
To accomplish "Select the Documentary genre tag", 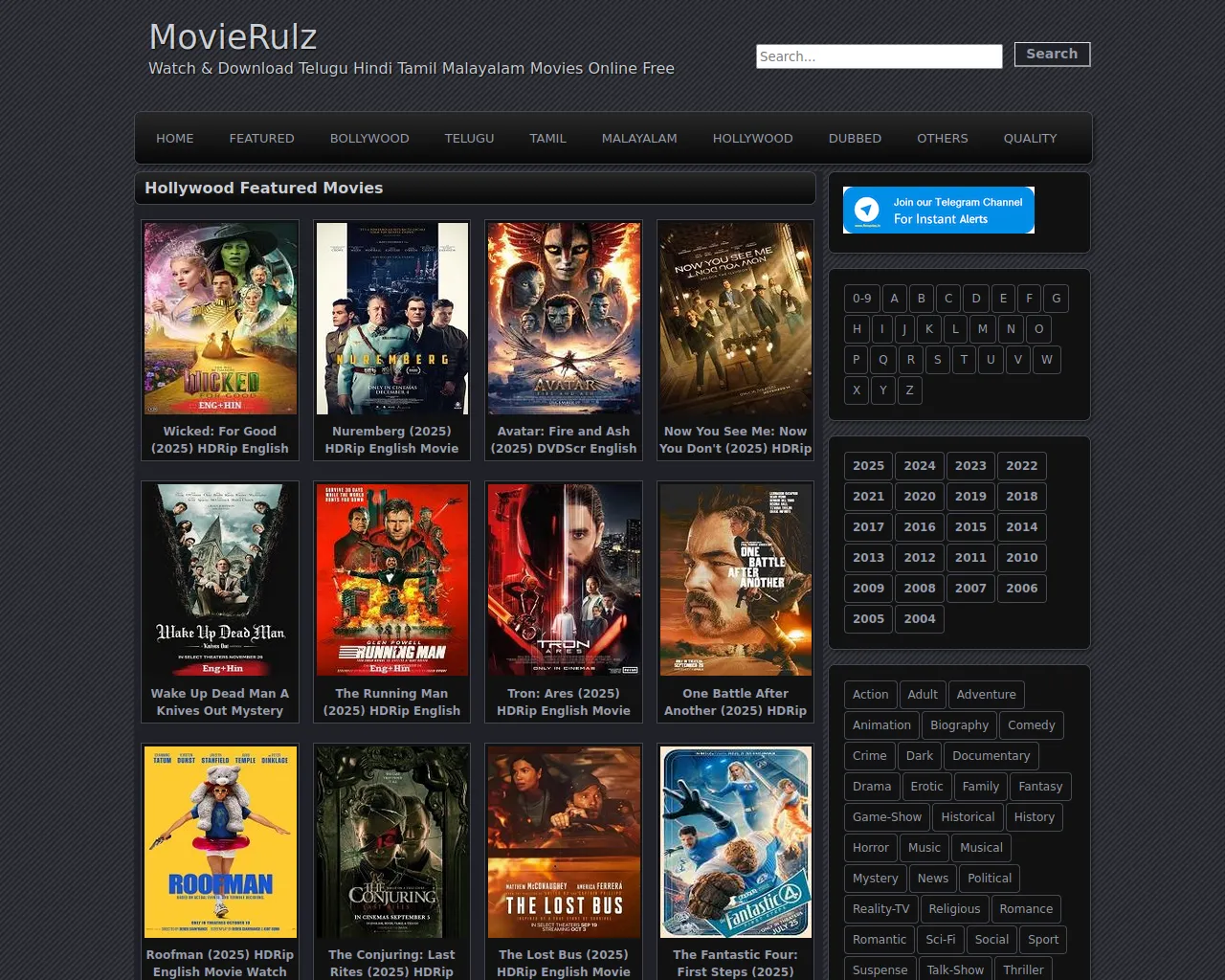I will click(991, 756).
